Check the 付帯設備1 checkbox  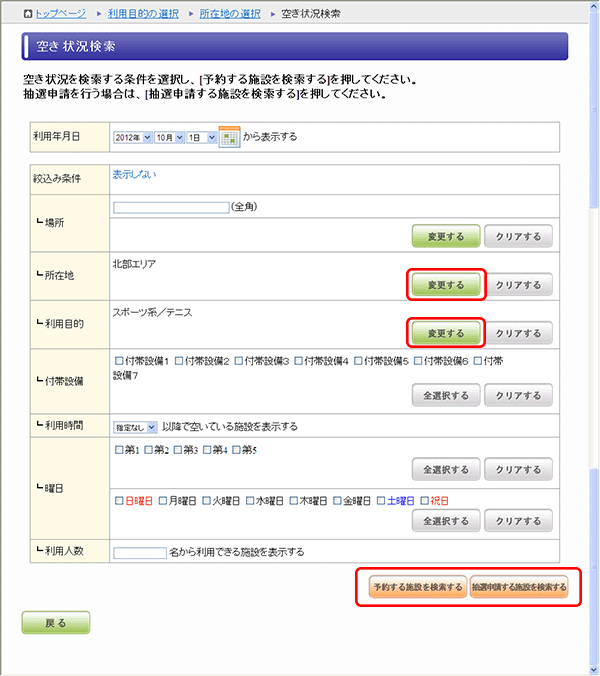[x=119, y=360]
